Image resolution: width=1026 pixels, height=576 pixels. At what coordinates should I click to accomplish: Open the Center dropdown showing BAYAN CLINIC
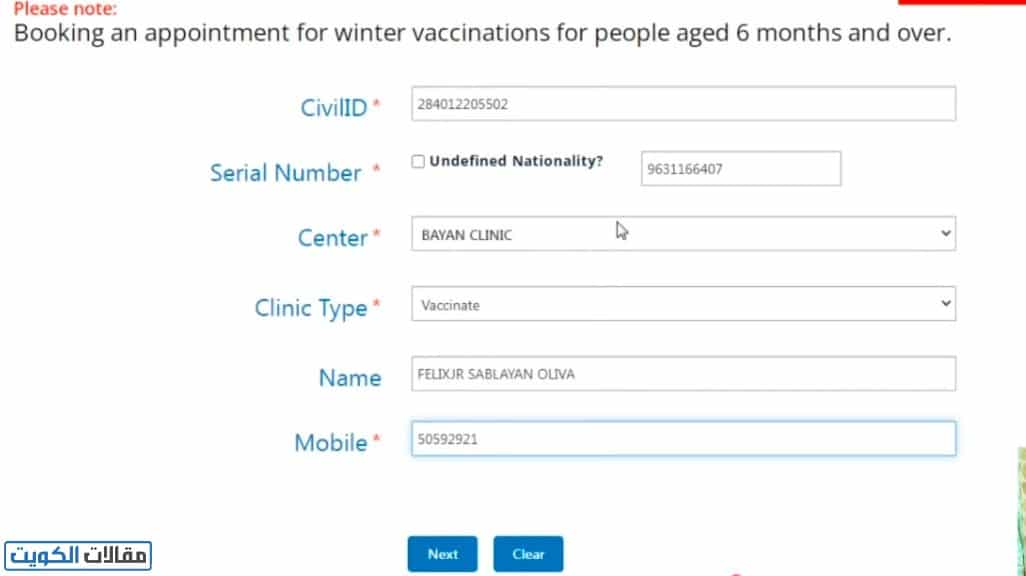tap(683, 234)
